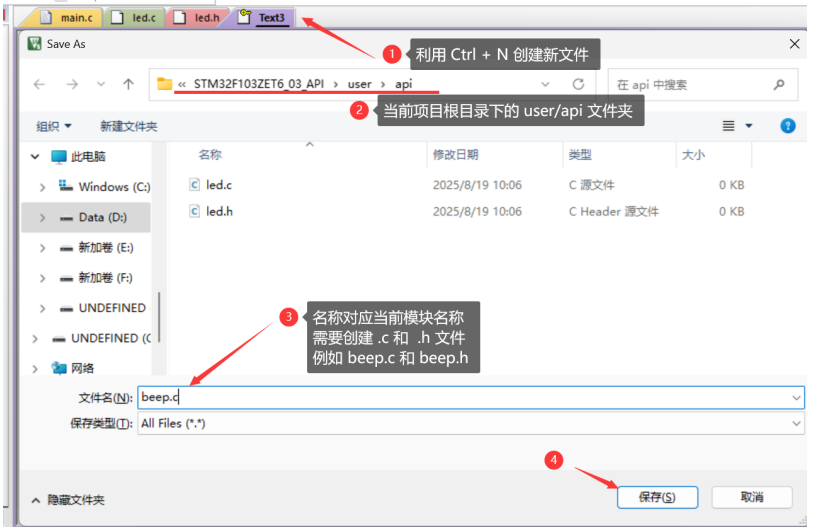Select Data (D:) drive
Viewport: 822px width, 529px height.
93,217
